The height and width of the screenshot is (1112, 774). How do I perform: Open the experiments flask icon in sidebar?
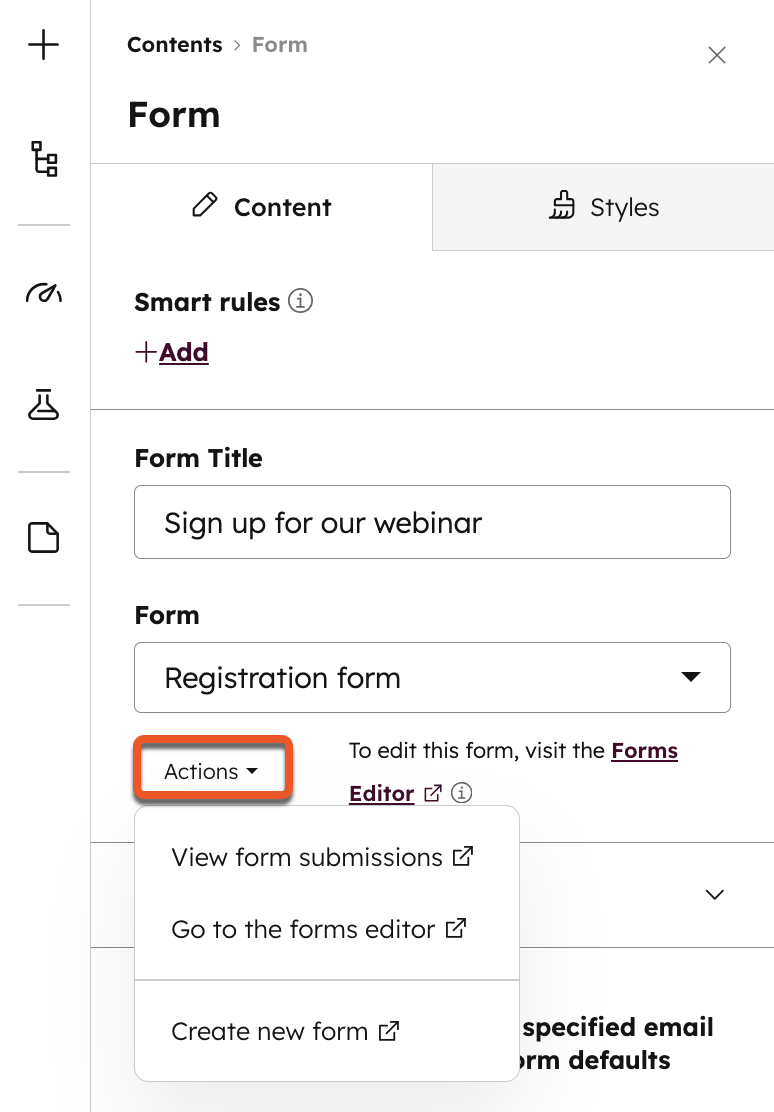(44, 405)
